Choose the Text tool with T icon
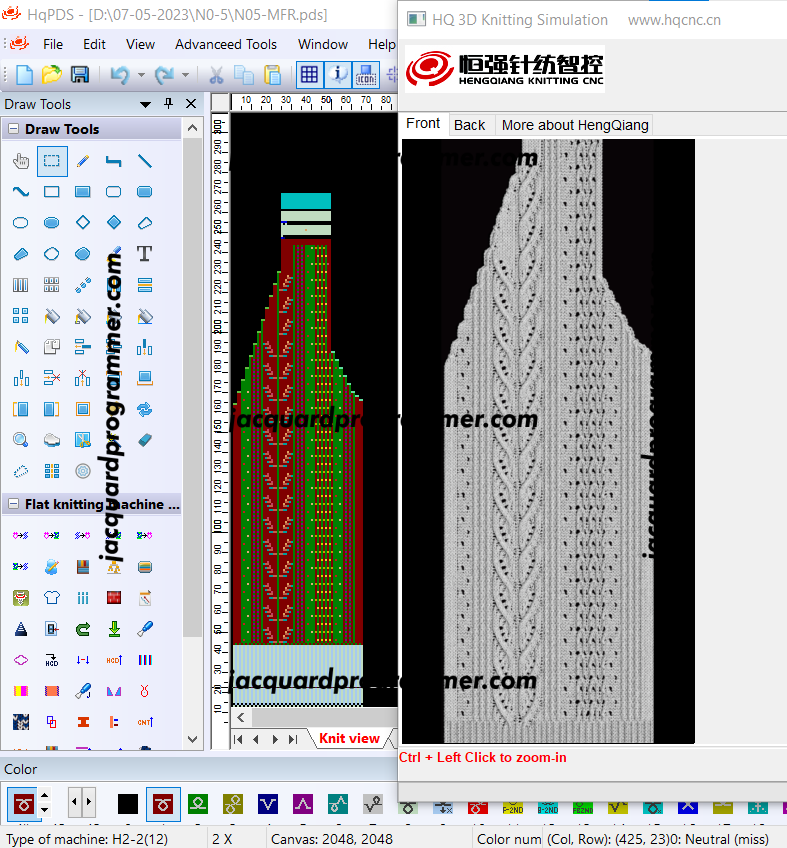This screenshot has width=787, height=848. click(144, 254)
